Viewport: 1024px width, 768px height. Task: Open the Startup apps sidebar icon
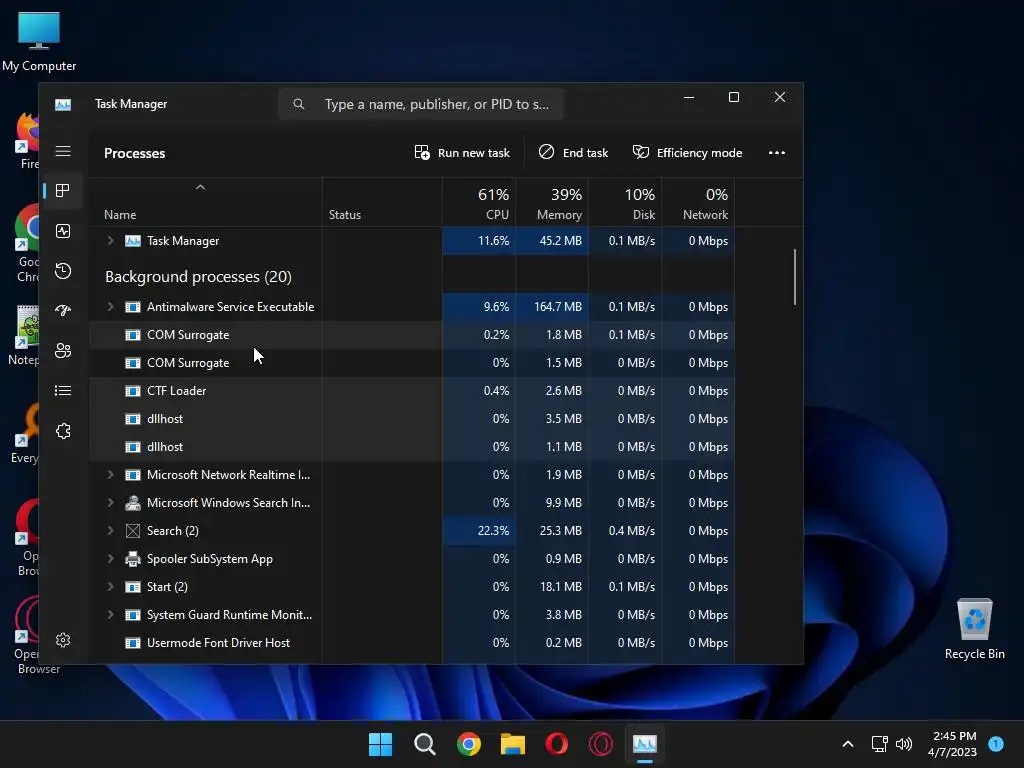point(63,311)
